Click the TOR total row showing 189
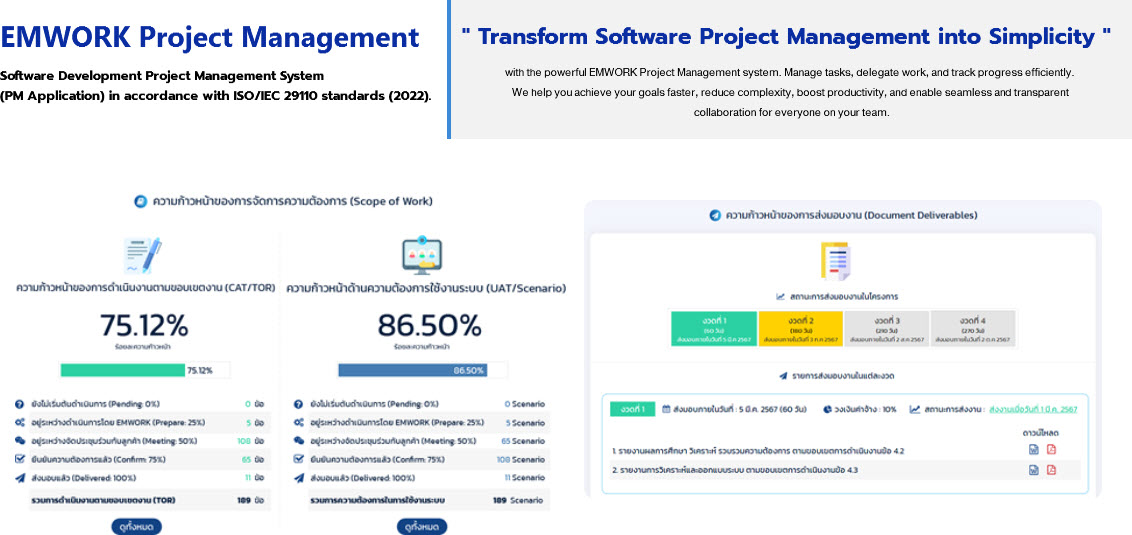Screen dimensions: 1132x535 149,500
